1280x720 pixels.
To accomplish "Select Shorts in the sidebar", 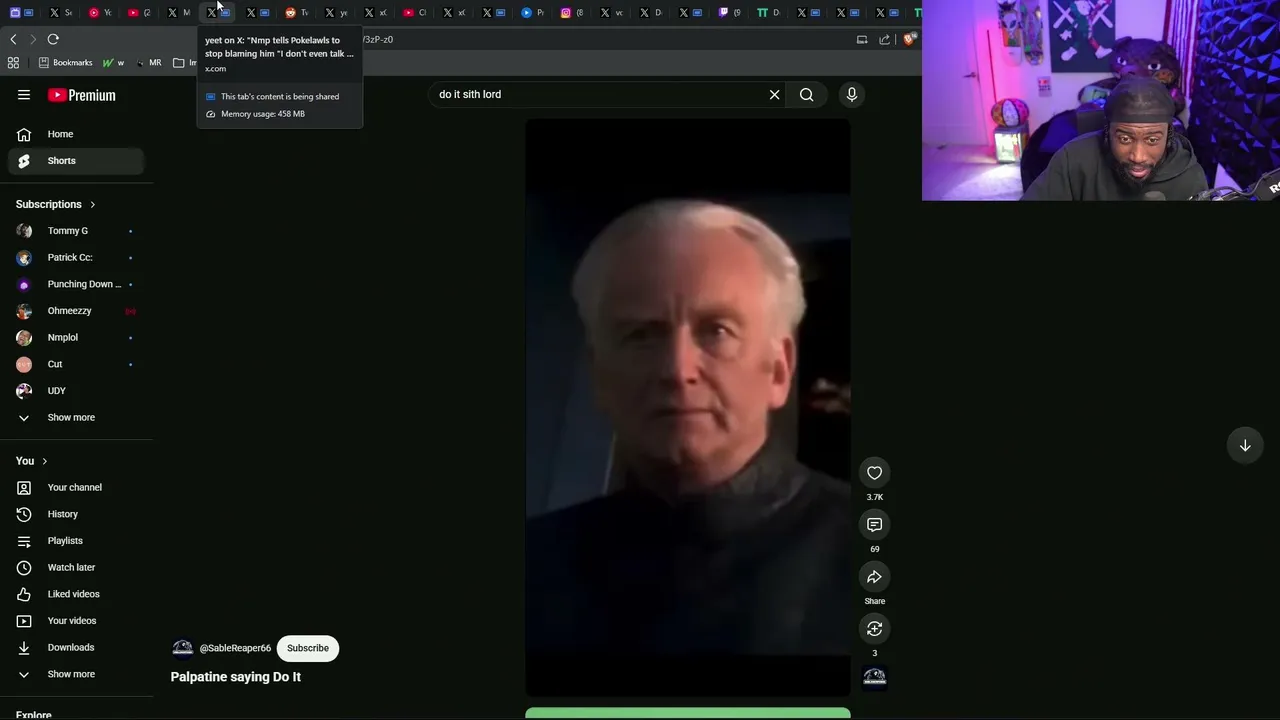I will click(76, 161).
